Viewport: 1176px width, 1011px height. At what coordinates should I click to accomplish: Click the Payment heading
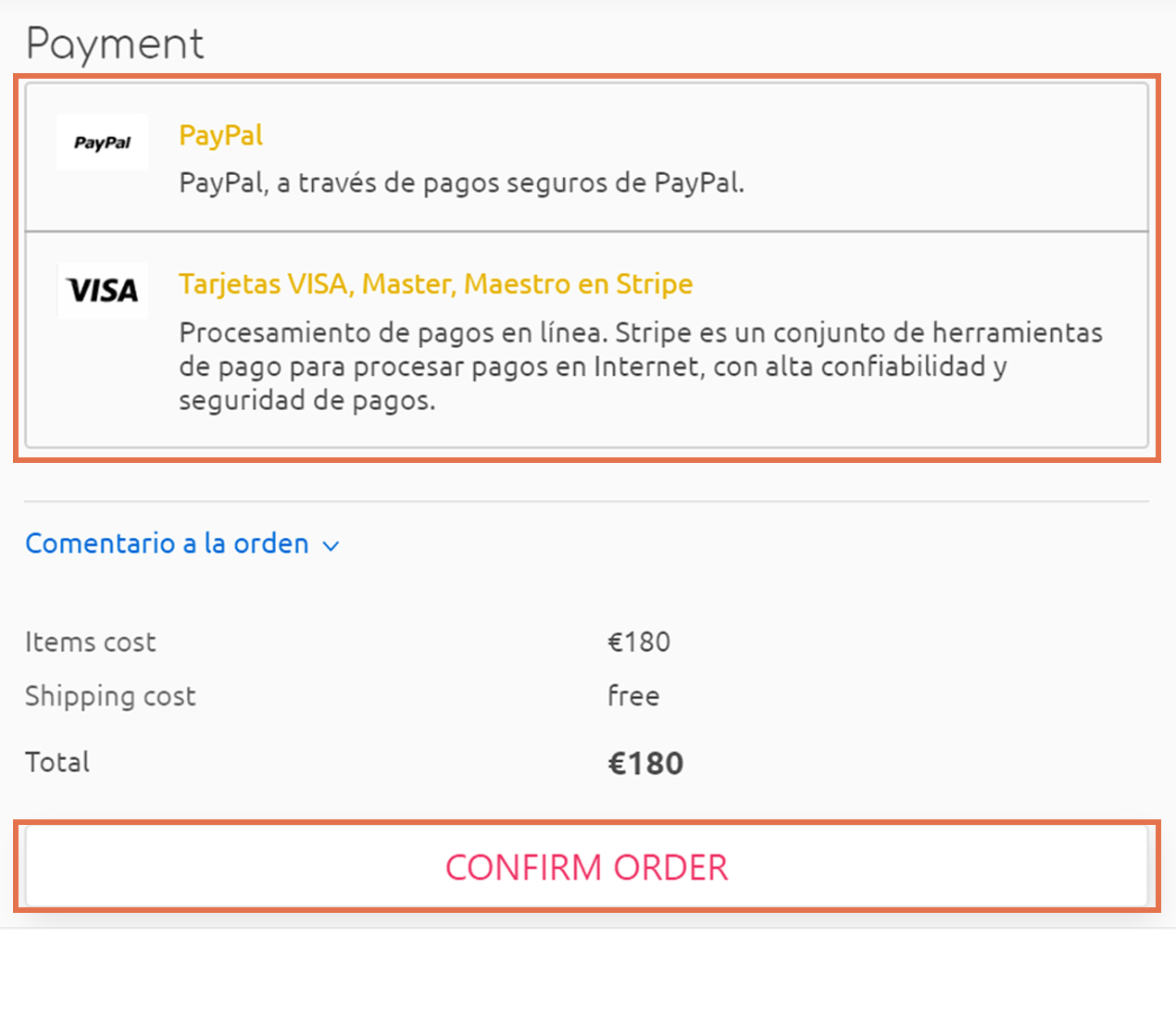pyautogui.click(x=115, y=44)
